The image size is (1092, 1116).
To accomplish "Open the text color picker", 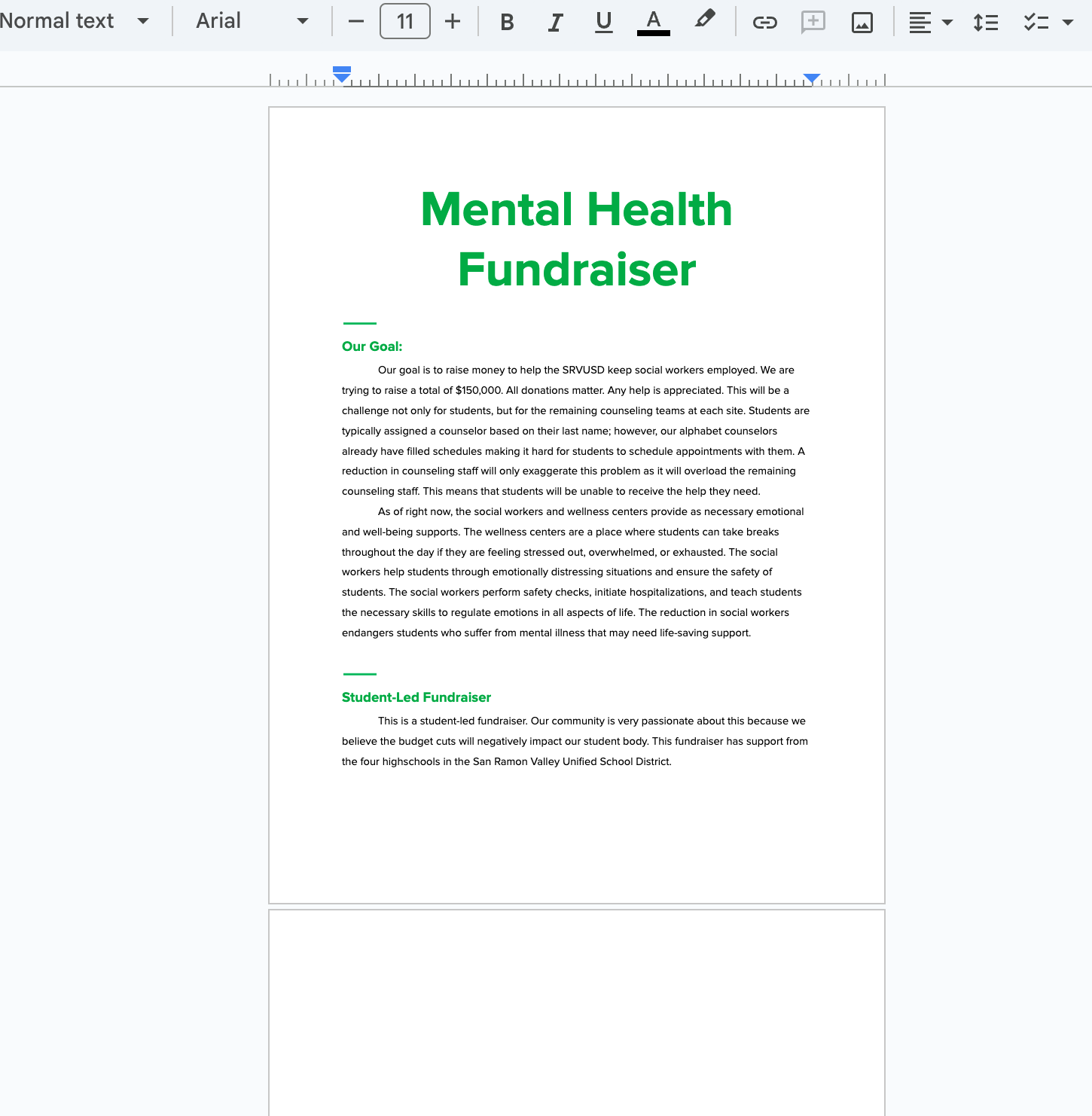I will pos(653,22).
